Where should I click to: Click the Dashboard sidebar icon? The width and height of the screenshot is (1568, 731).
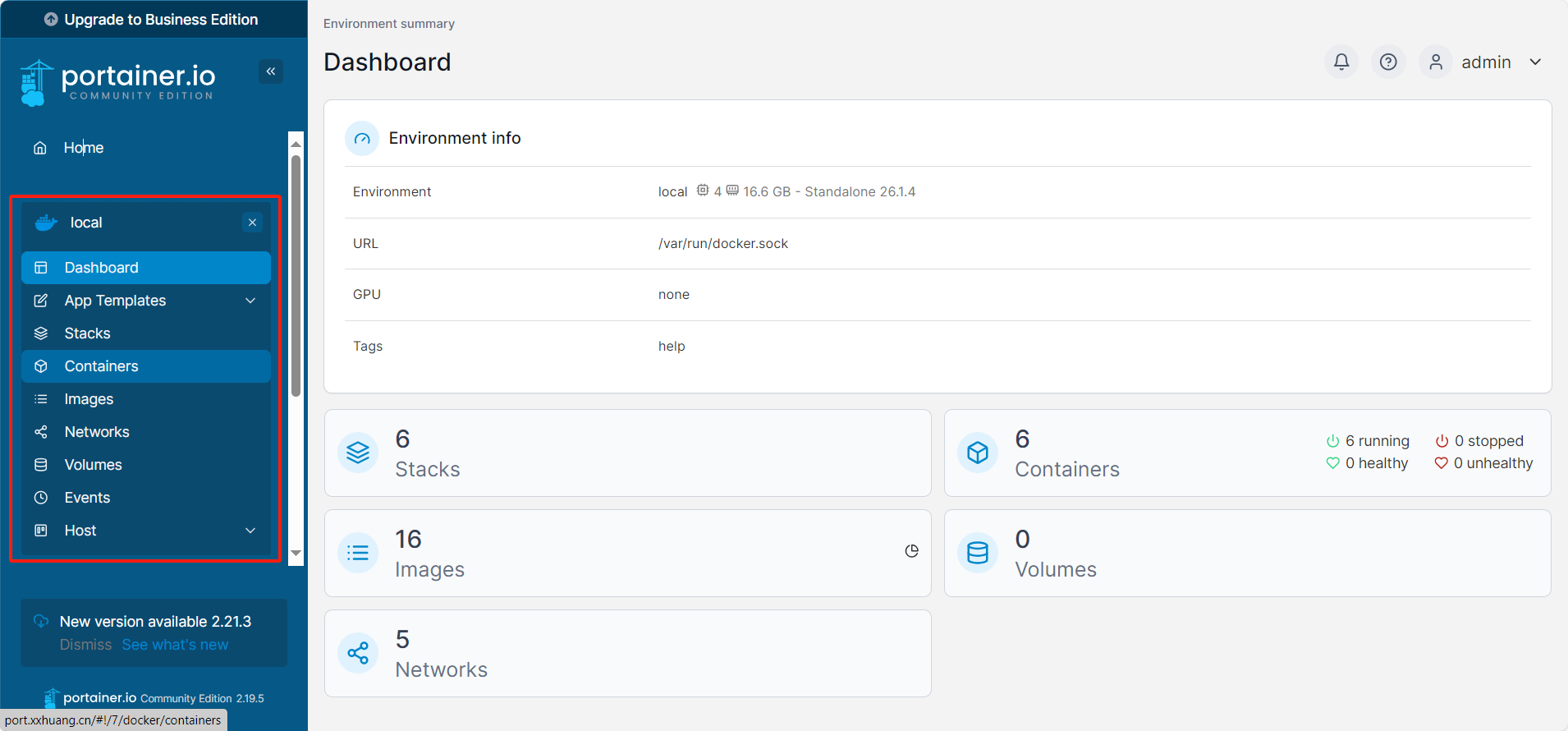coord(40,268)
